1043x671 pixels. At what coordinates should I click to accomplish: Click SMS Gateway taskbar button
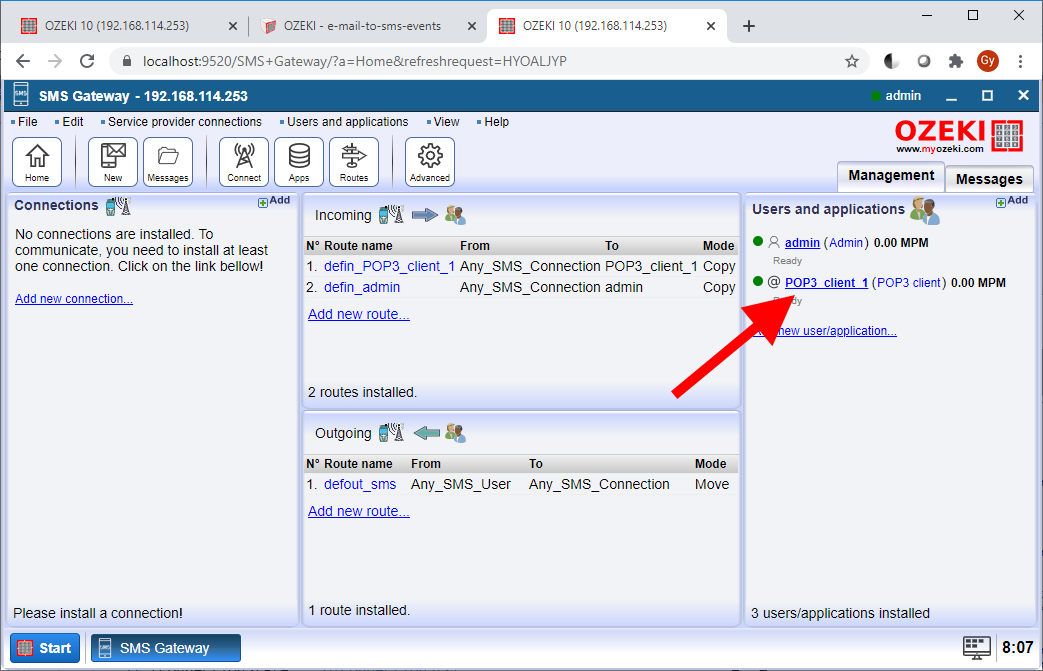click(x=166, y=648)
